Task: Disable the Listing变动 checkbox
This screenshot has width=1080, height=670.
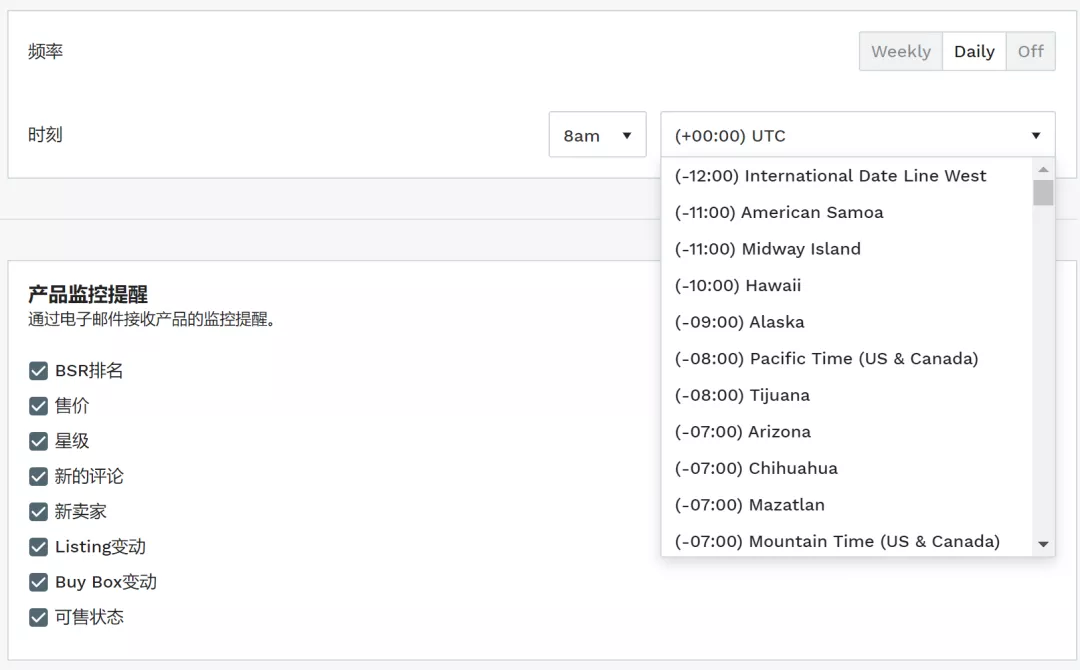Action: pyautogui.click(x=38, y=547)
